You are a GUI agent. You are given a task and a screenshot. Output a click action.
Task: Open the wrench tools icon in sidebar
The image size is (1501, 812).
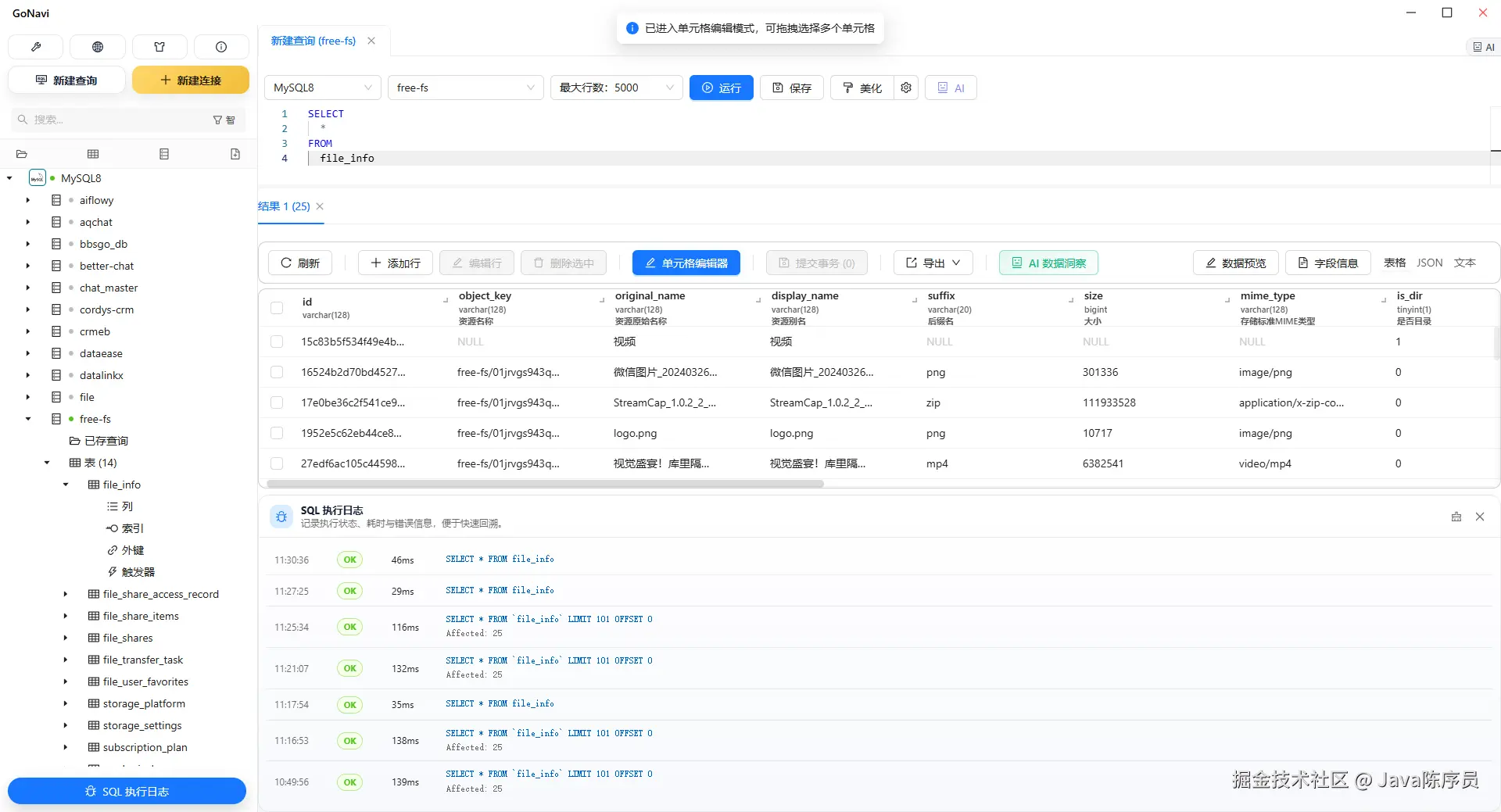point(35,47)
